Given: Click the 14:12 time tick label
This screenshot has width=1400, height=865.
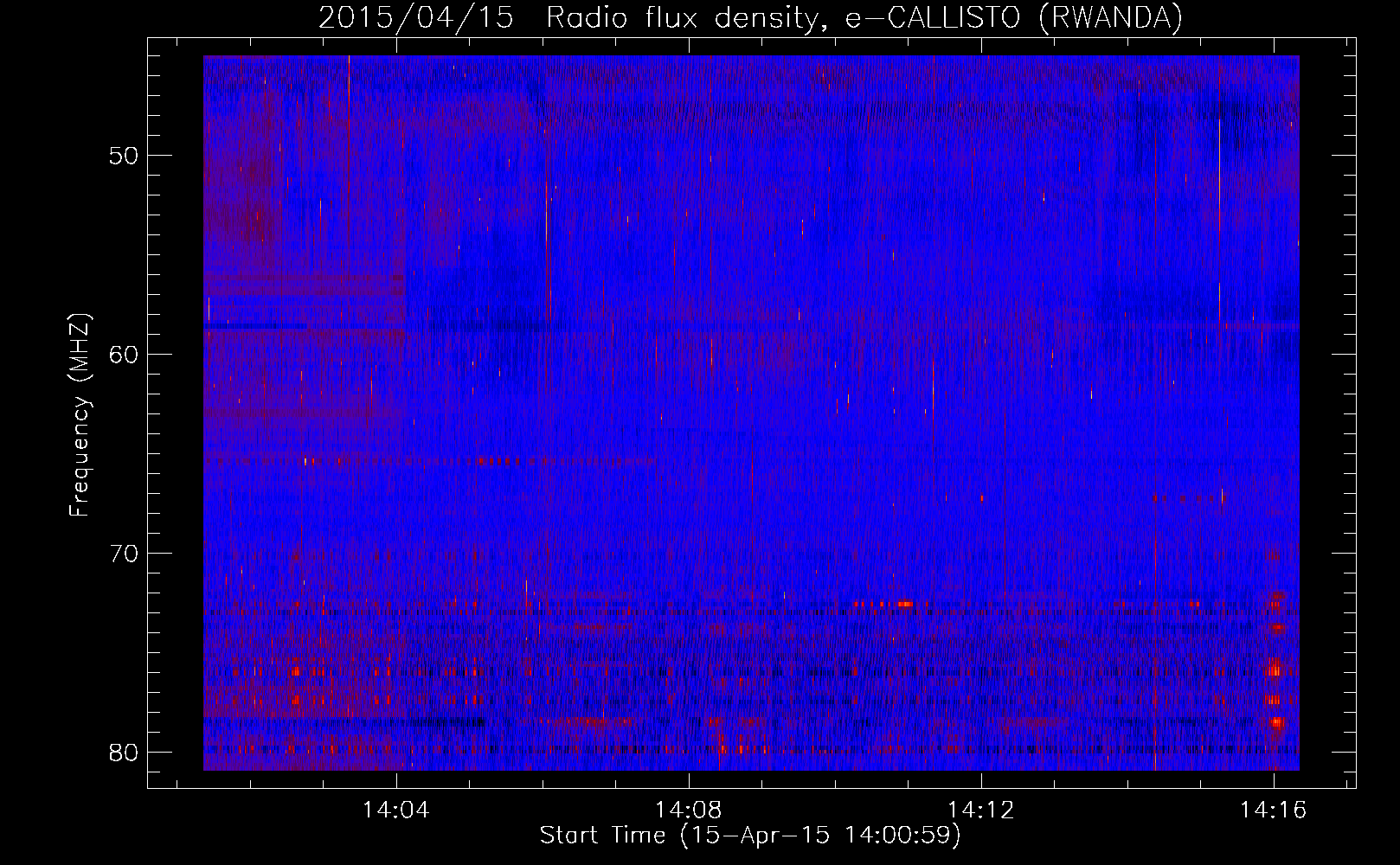Looking at the screenshot, I should (x=981, y=811).
